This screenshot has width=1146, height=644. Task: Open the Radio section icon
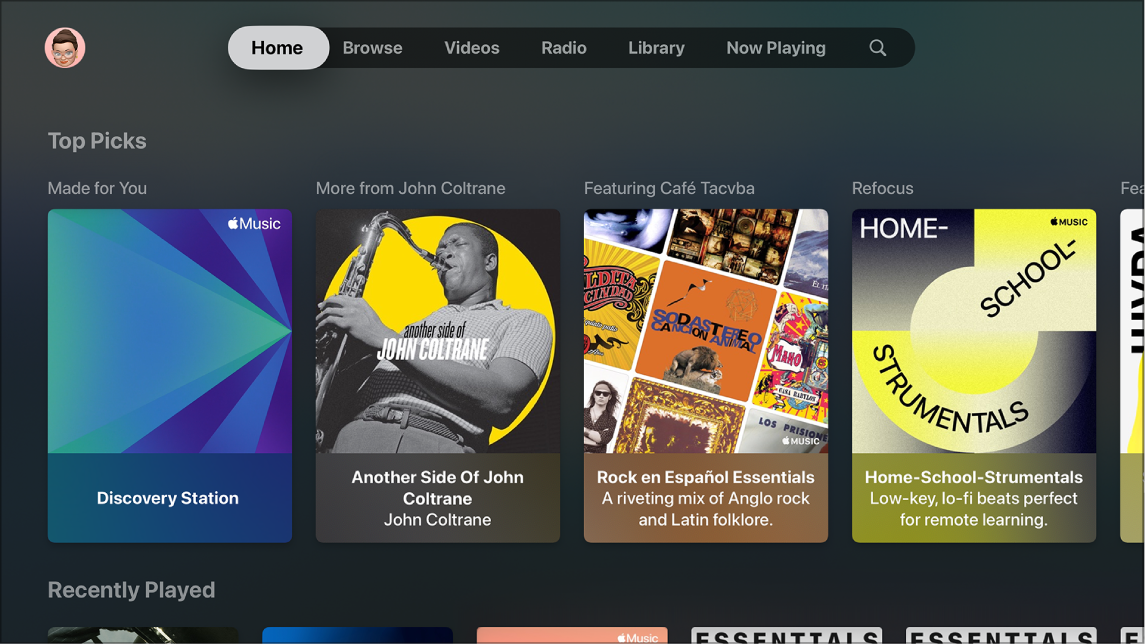click(x=564, y=47)
